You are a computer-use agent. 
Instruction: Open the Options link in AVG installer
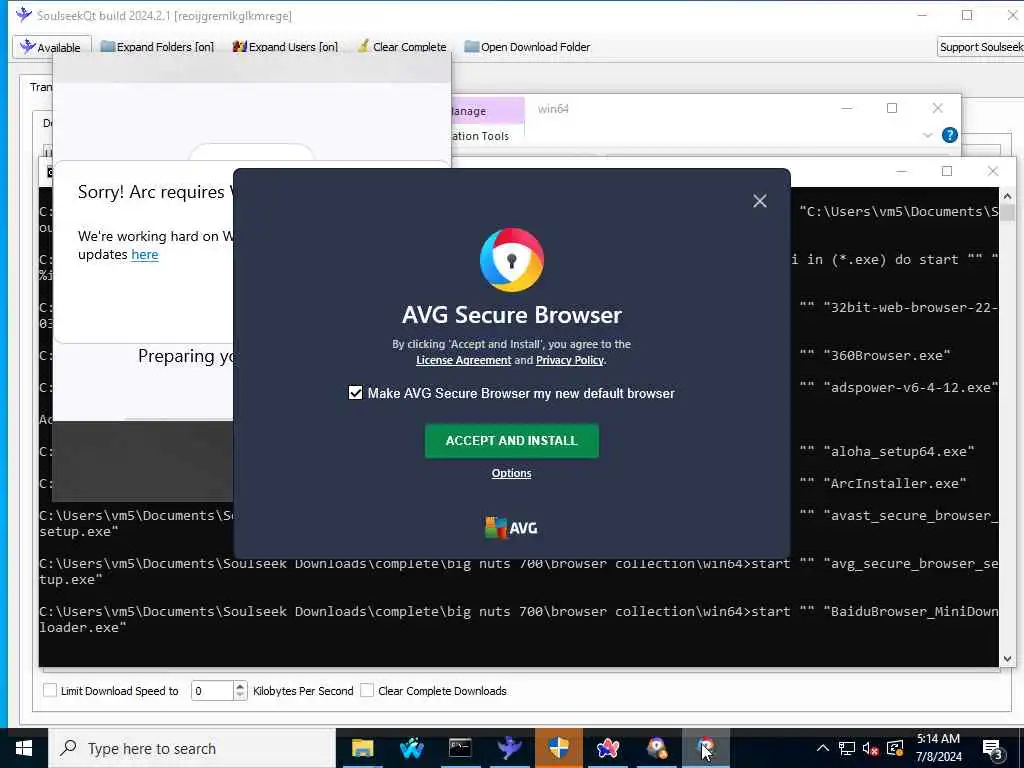click(511, 473)
